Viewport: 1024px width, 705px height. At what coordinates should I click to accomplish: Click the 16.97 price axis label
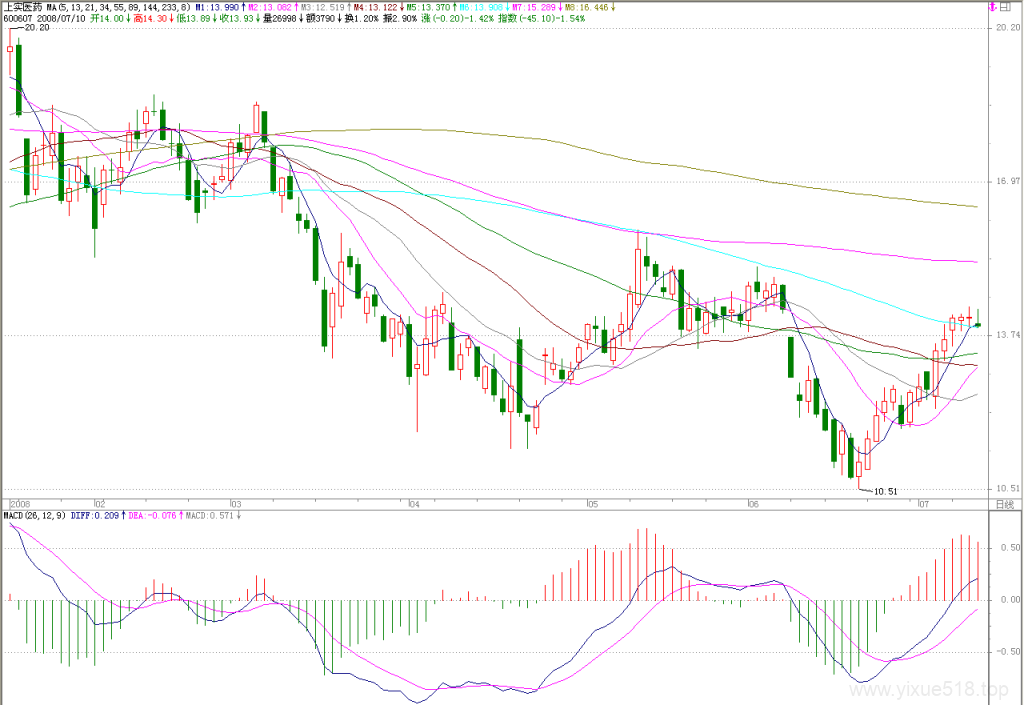1008,181
